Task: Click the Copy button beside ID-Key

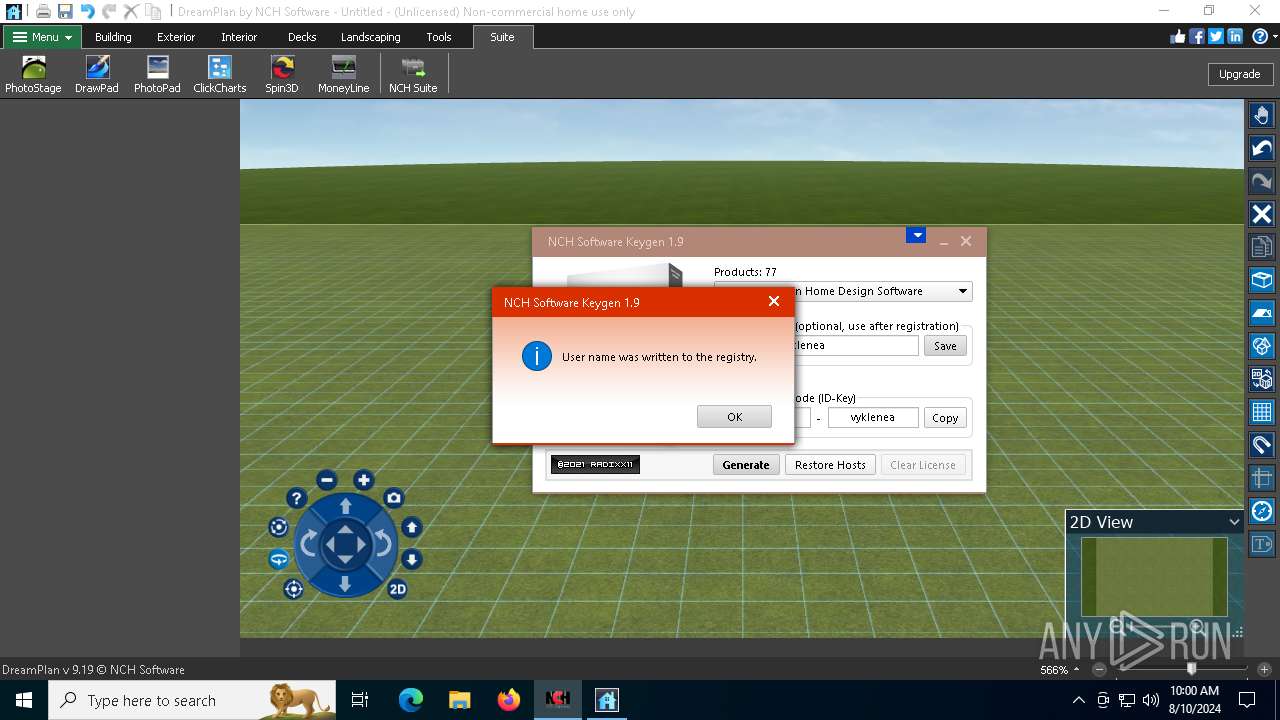Action: pyautogui.click(x=945, y=418)
